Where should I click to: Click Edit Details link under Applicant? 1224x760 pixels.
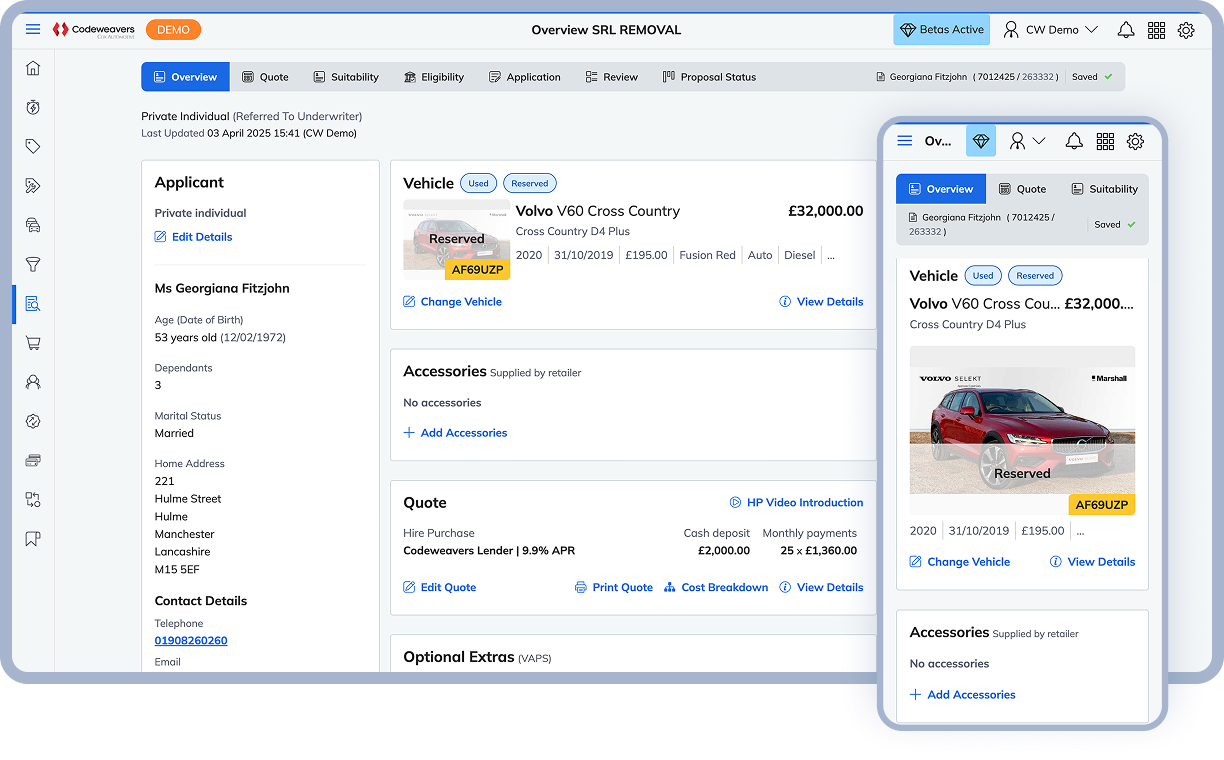[x=193, y=237]
